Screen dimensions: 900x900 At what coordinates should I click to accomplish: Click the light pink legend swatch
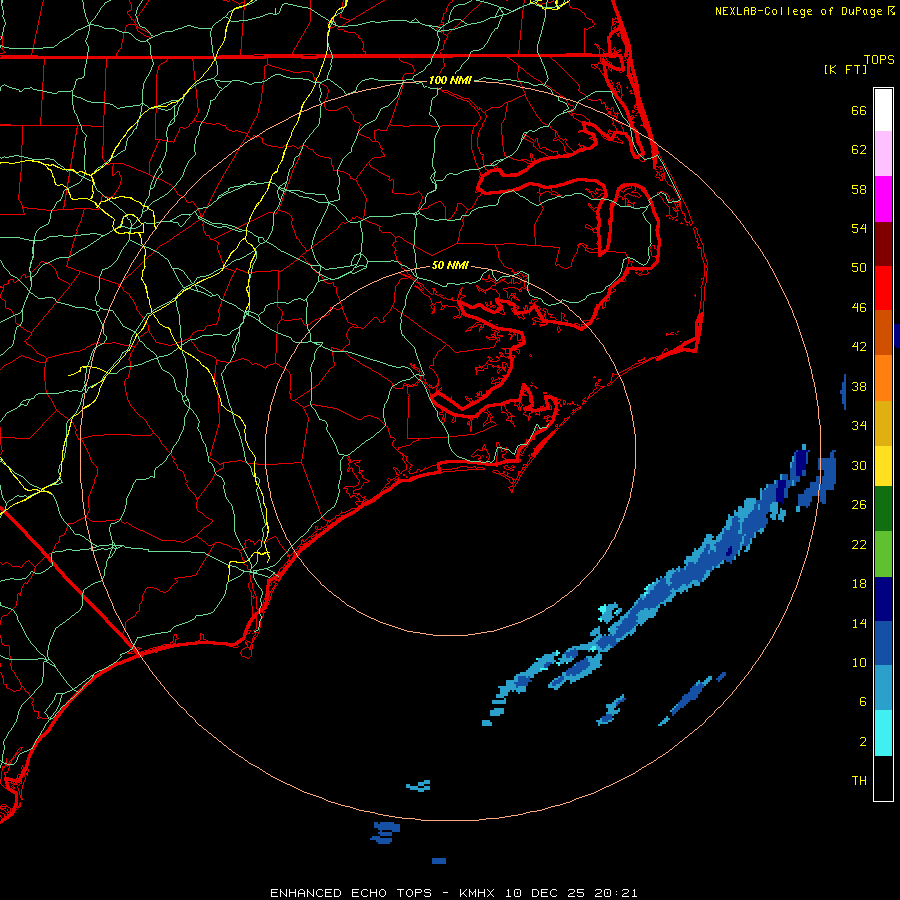point(883,154)
